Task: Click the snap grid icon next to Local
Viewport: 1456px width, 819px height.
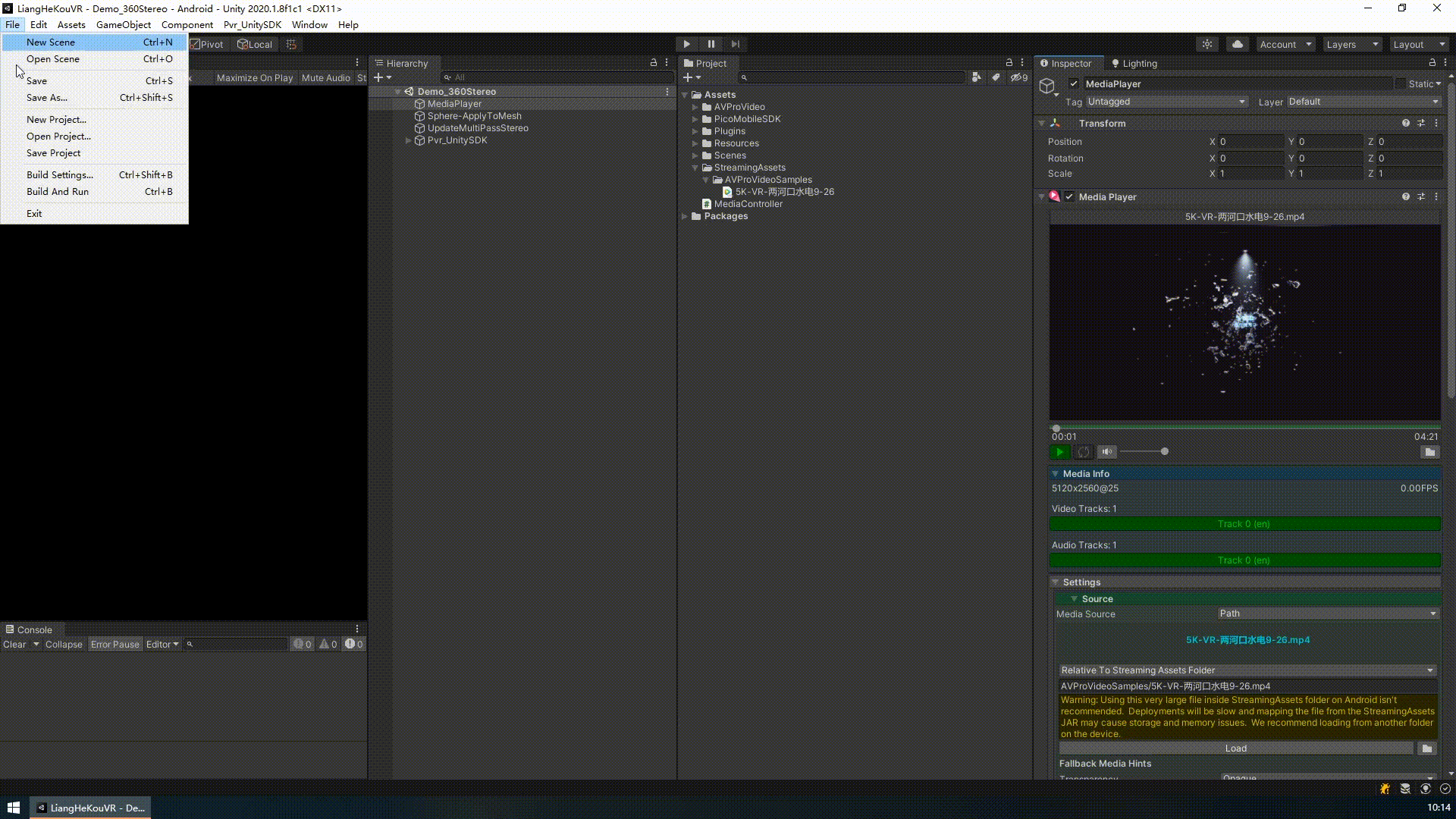Action: tap(291, 44)
